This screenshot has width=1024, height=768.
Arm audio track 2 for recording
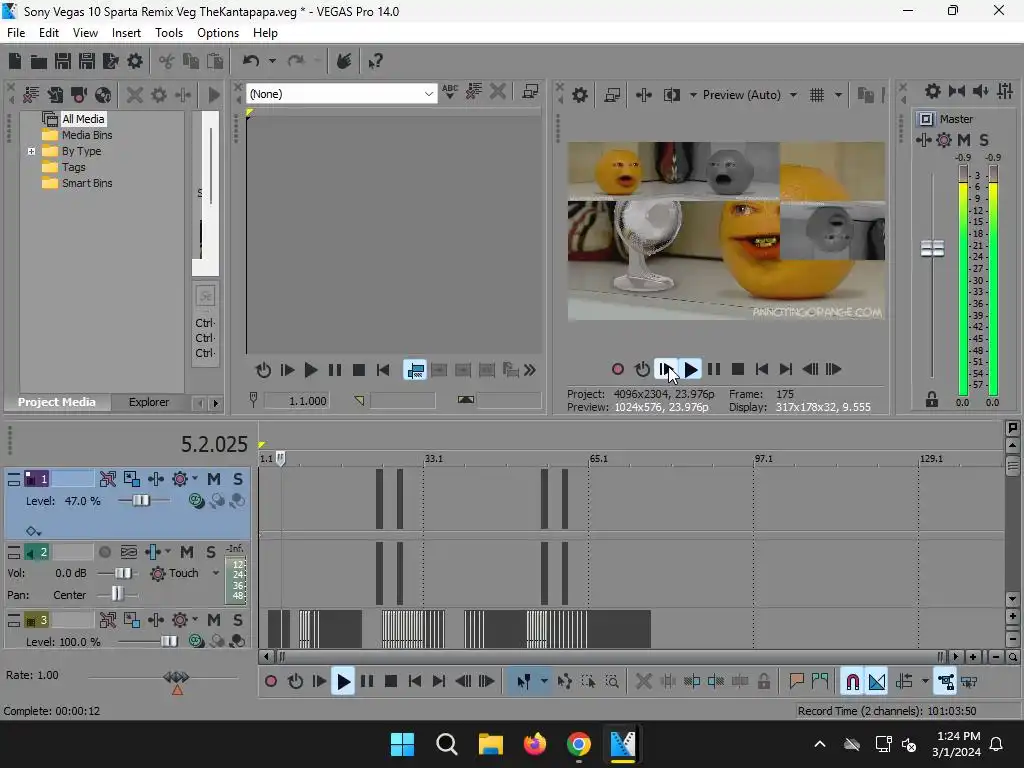point(104,552)
